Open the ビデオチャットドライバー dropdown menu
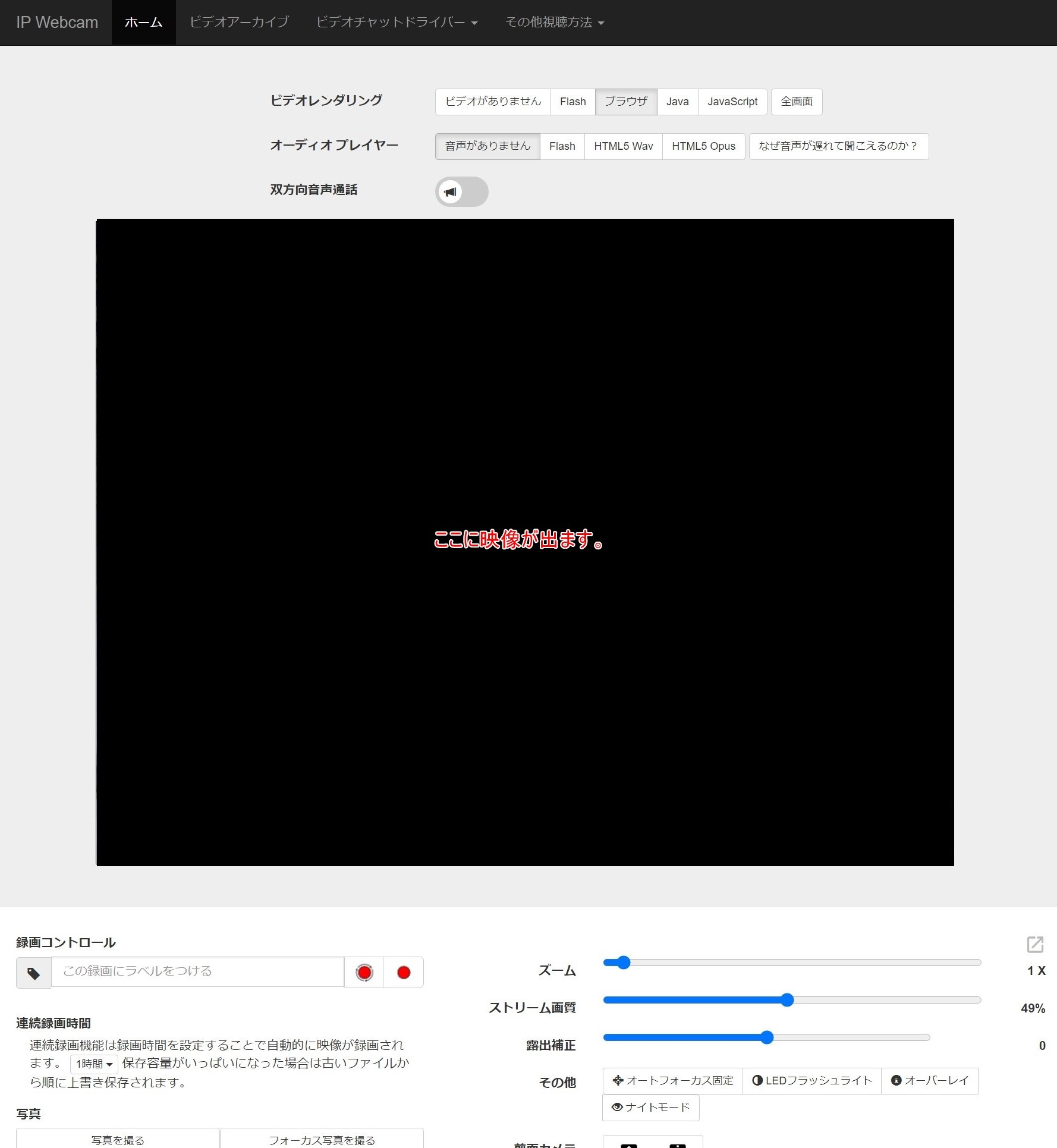The width and height of the screenshot is (1057, 1148). pyautogui.click(x=397, y=23)
